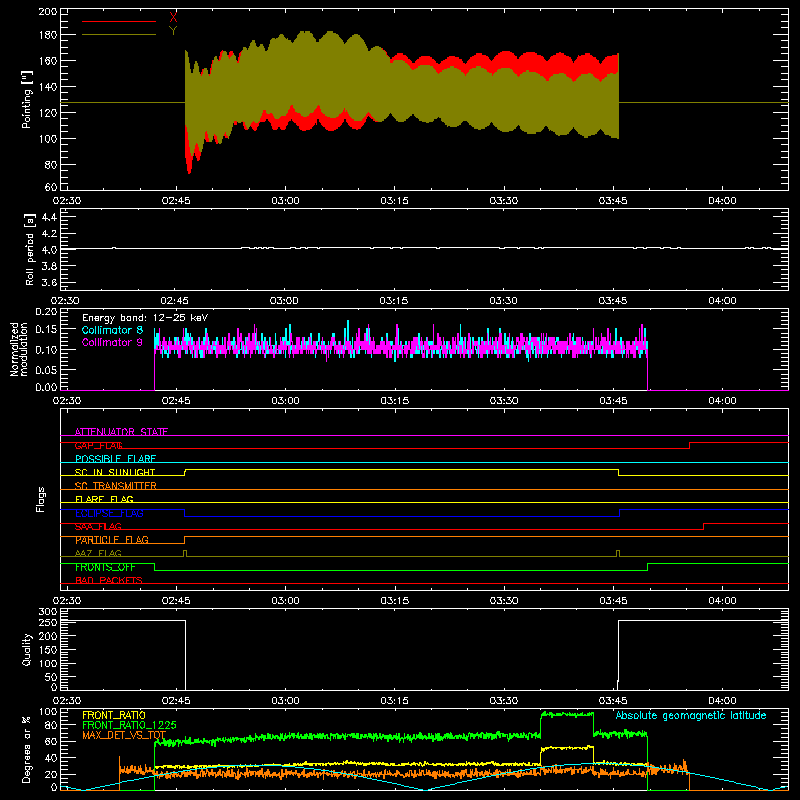Select the ATTENUATOR_STATE flag label

tap(121, 432)
